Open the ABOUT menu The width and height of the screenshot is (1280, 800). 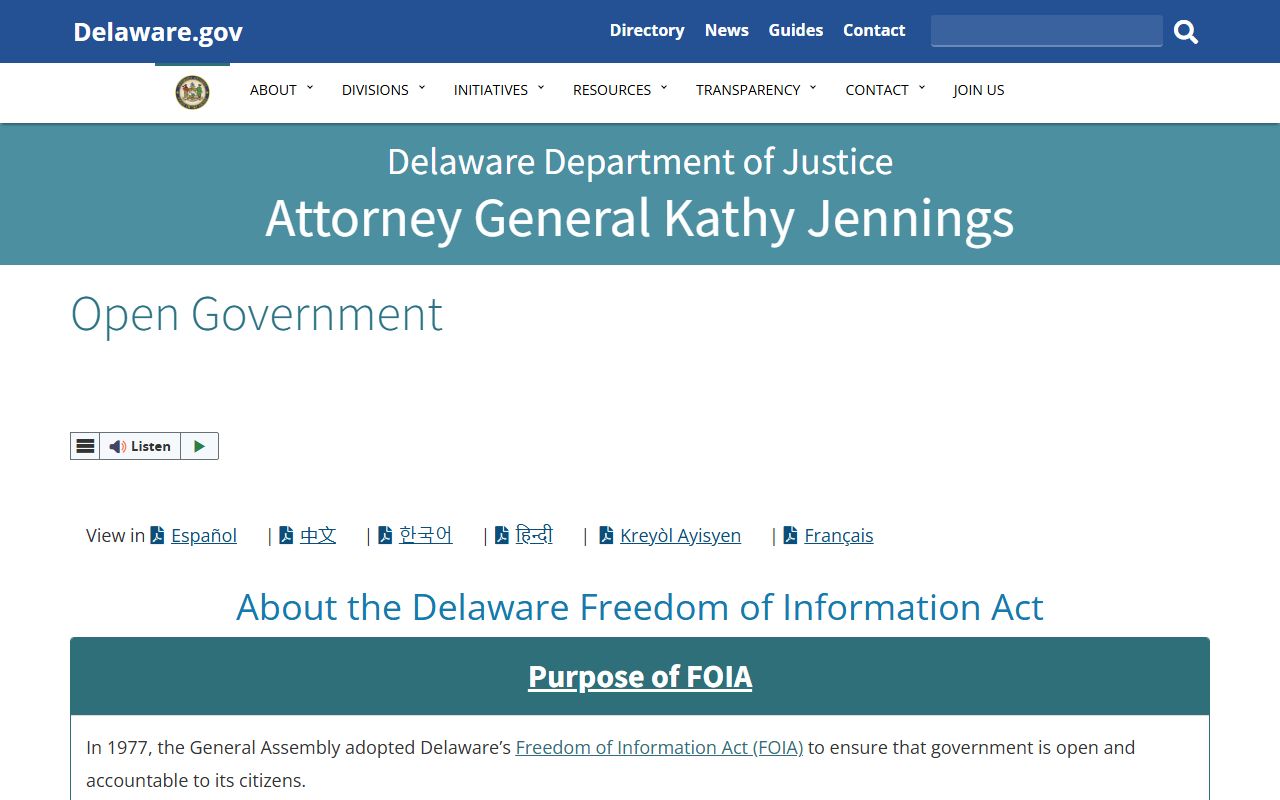tap(273, 90)
